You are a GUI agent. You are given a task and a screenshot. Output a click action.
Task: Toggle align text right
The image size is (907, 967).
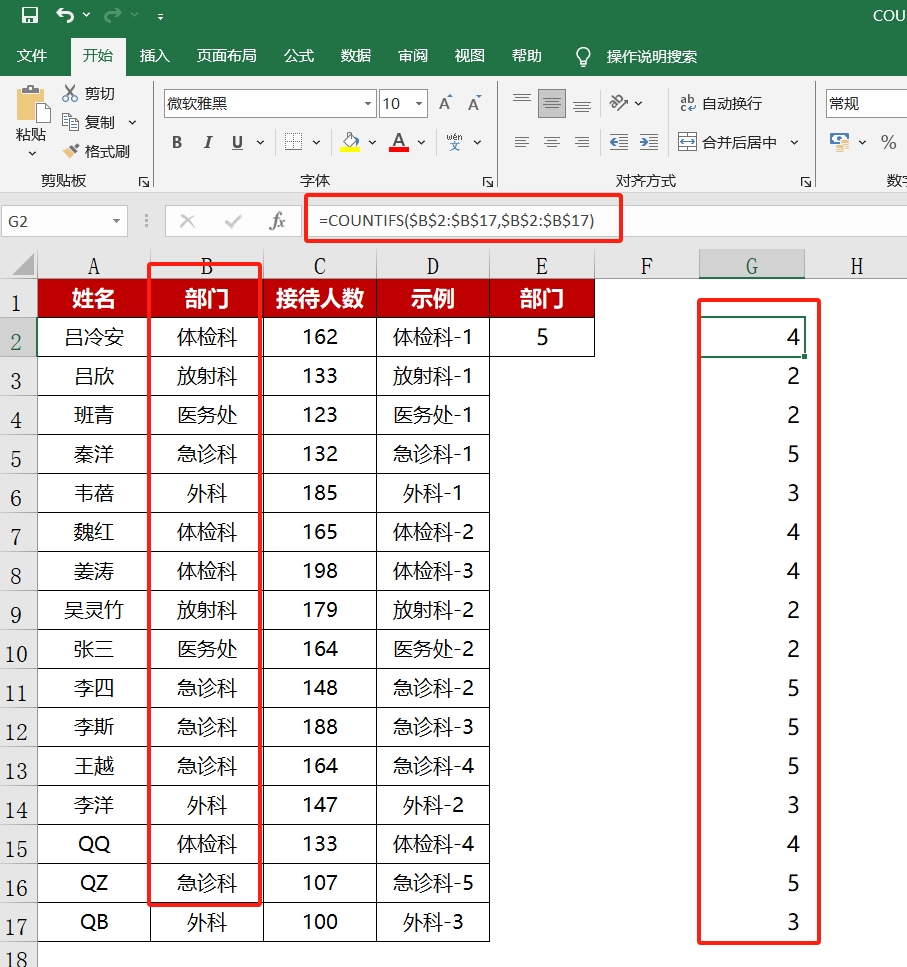coord(581,142)
